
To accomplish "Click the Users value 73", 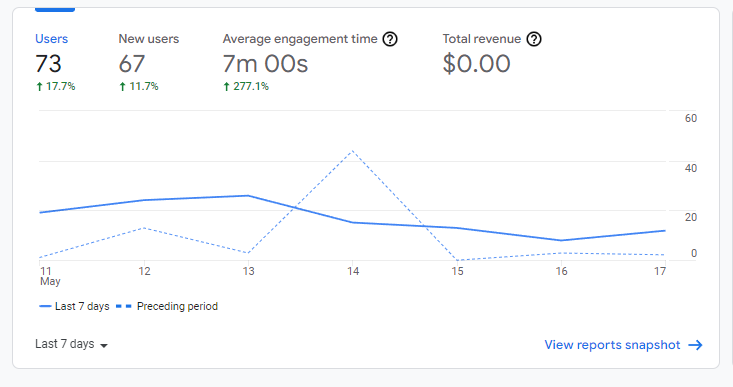I will 48,64.
